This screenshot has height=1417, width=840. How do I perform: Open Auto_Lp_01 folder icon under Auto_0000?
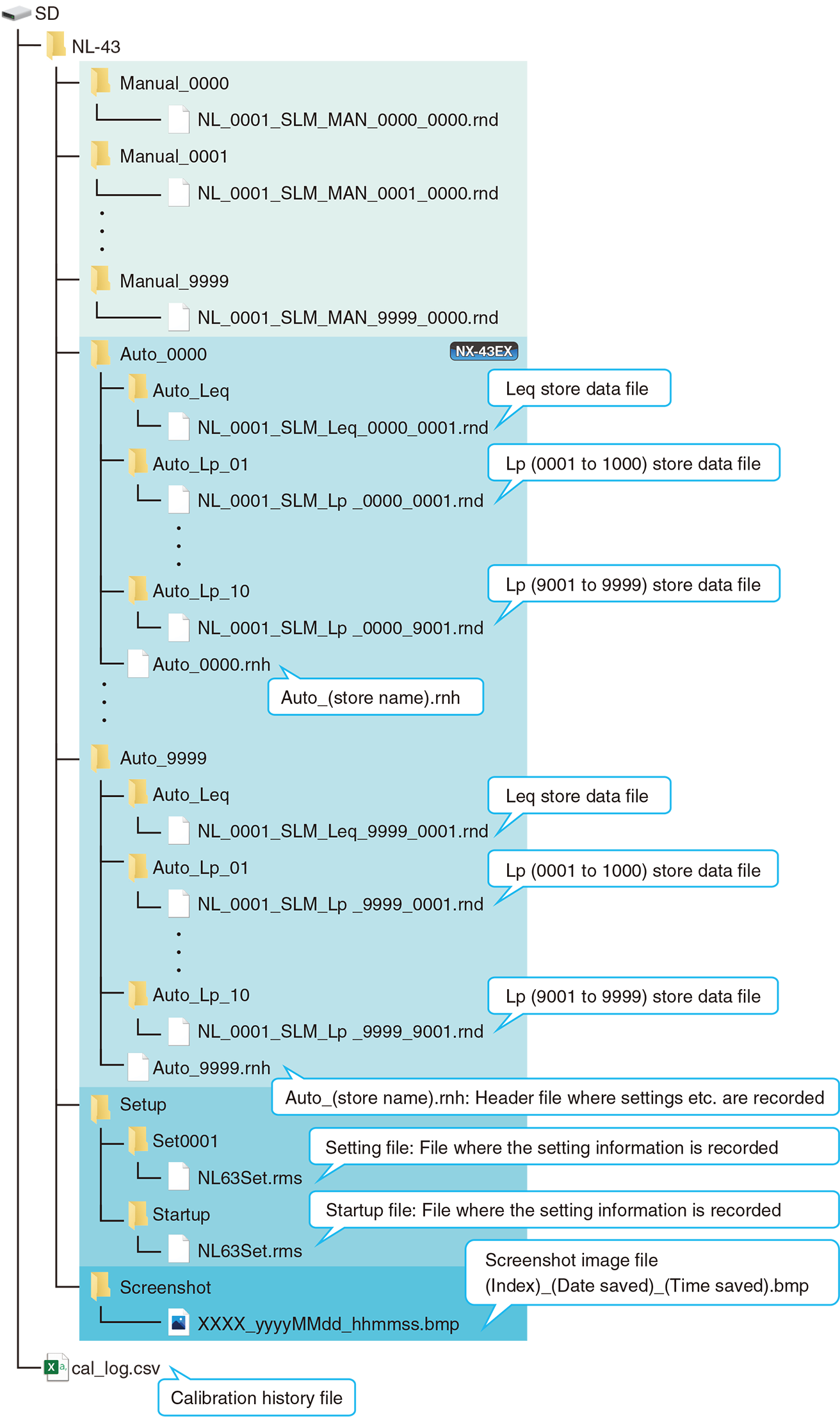click(138, 463)
